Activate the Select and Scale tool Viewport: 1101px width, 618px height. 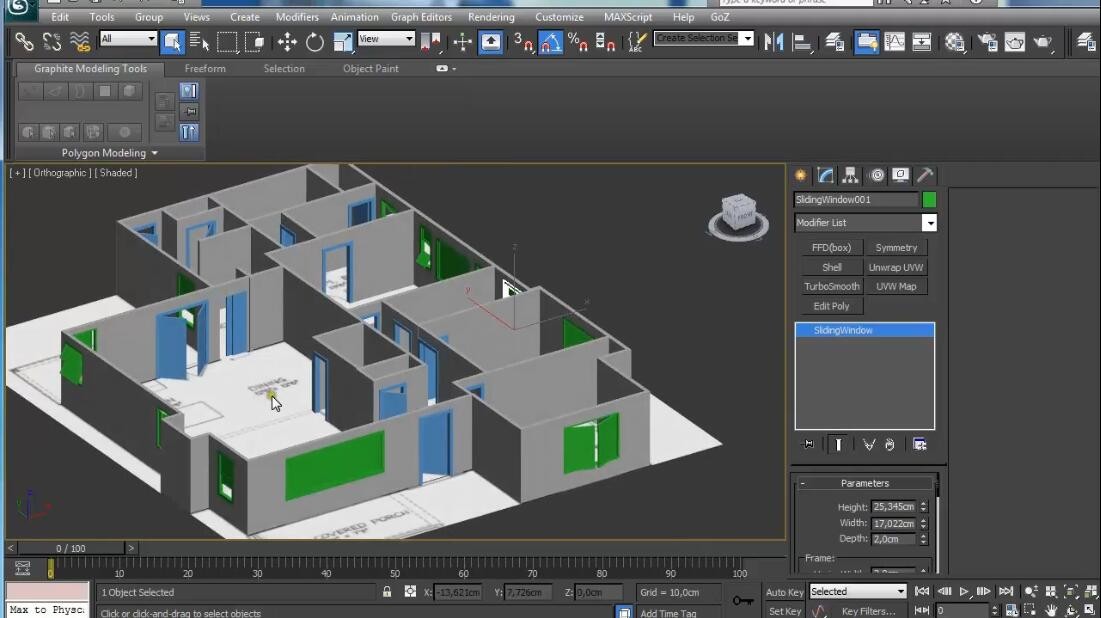[x=342, y=42]
